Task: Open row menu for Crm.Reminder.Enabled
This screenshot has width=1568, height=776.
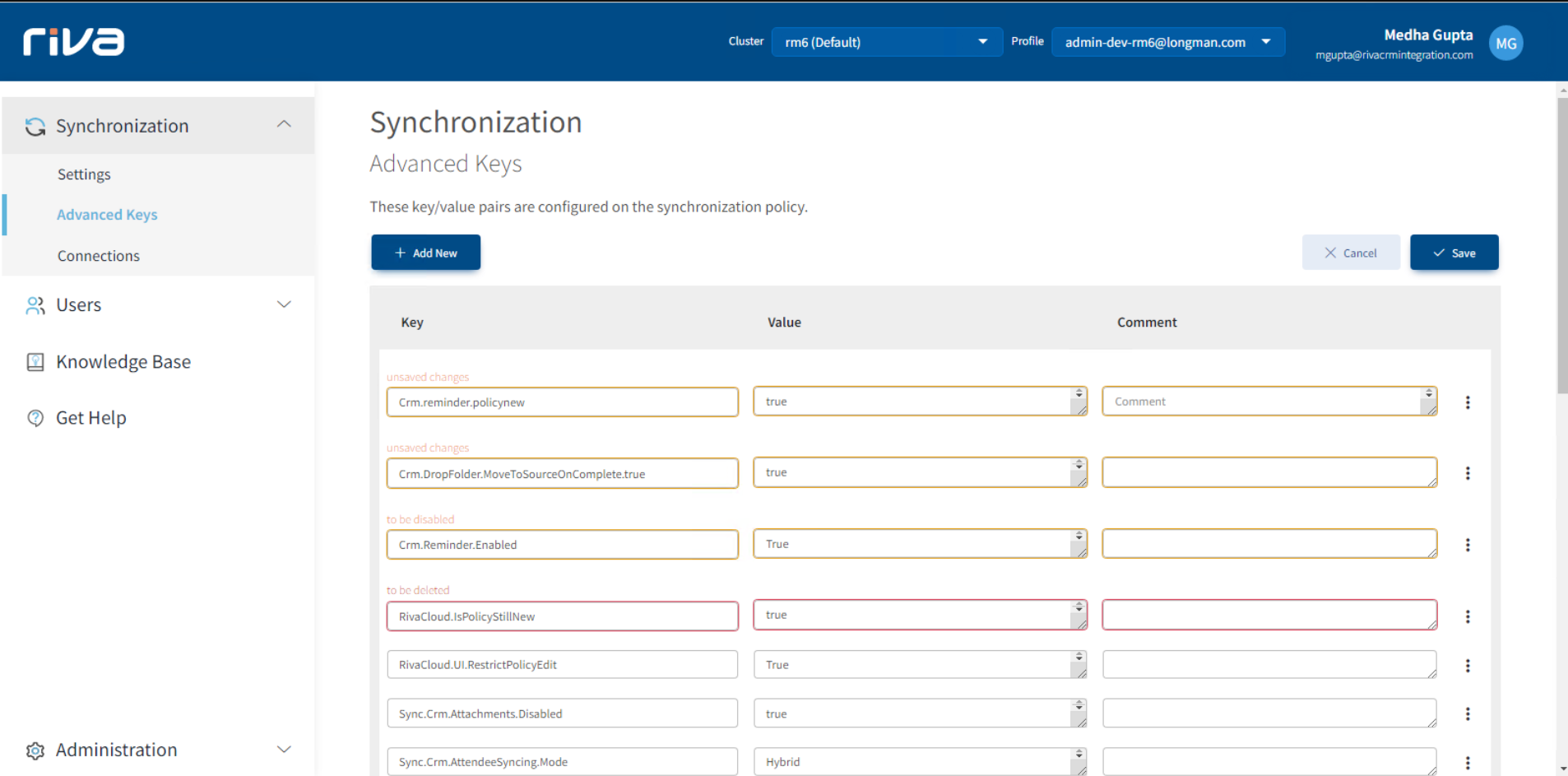Action: tap(1468, 545)
